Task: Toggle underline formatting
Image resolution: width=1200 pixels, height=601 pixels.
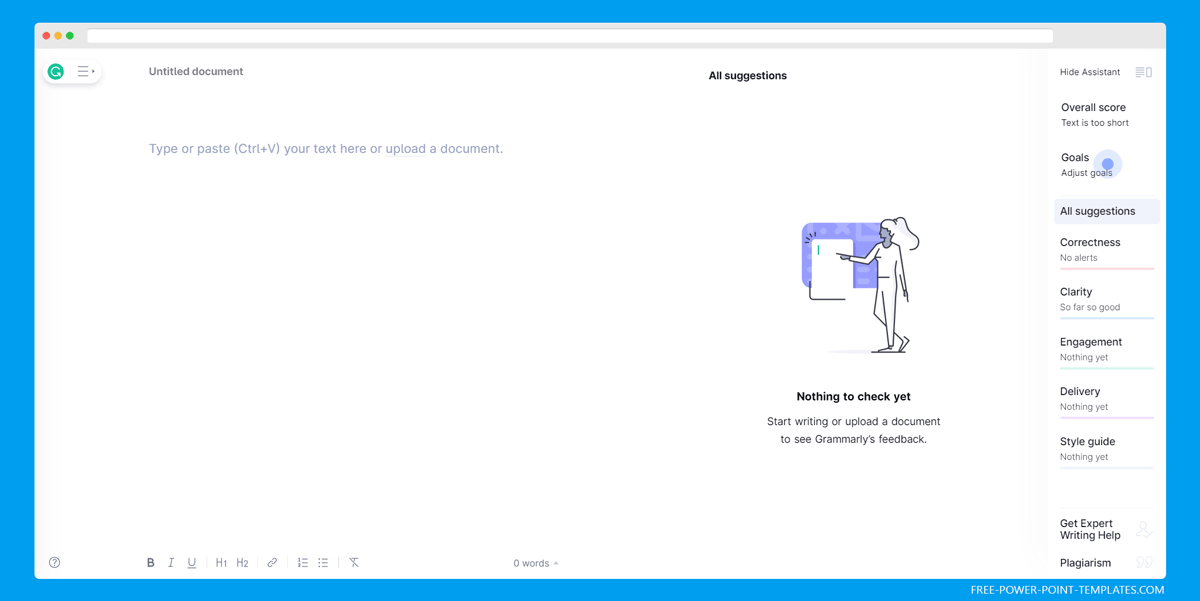Action: (192, 563)
